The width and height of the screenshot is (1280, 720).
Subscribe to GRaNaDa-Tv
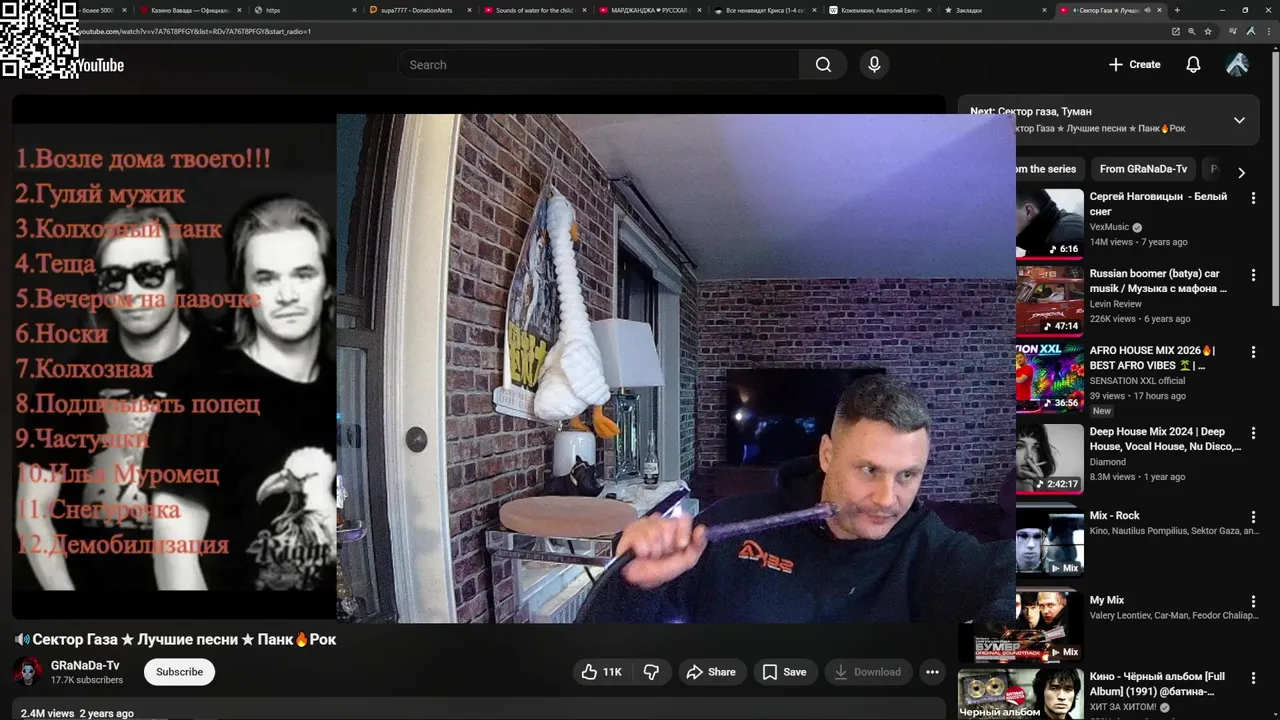(x=179, y=672)
